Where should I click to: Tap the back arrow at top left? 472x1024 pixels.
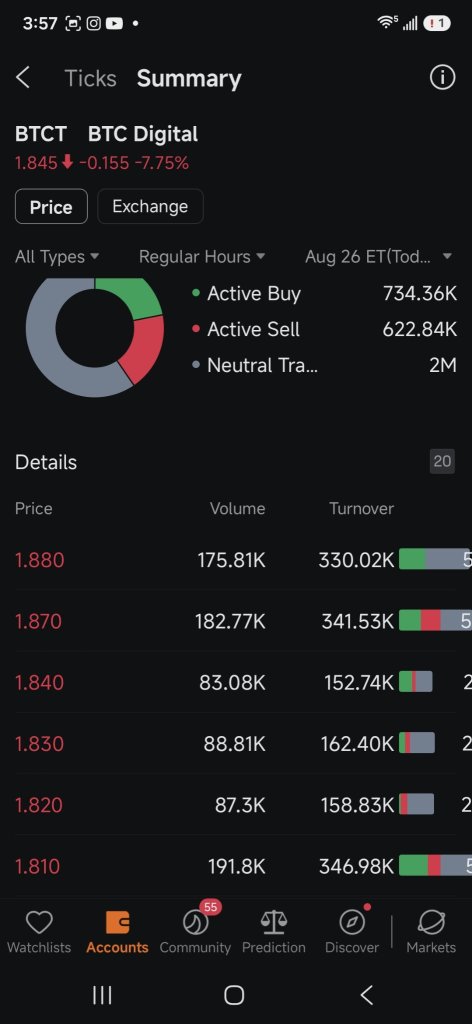coord(23,78)
